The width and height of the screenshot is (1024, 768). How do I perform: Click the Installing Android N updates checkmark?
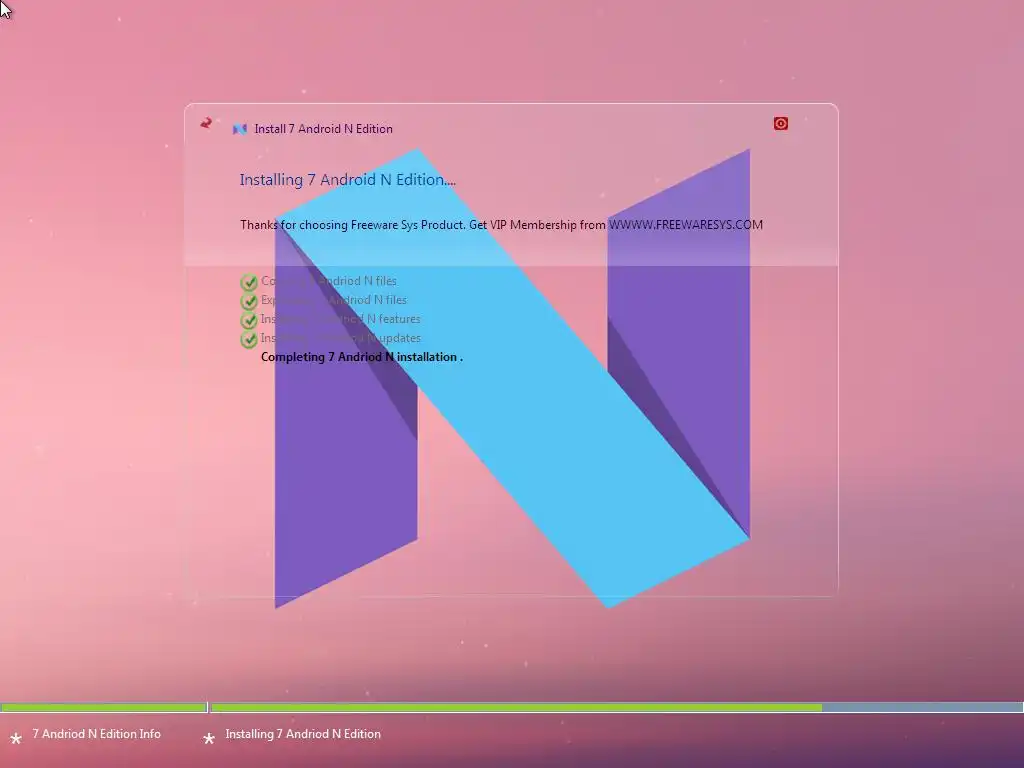[249, 339]
